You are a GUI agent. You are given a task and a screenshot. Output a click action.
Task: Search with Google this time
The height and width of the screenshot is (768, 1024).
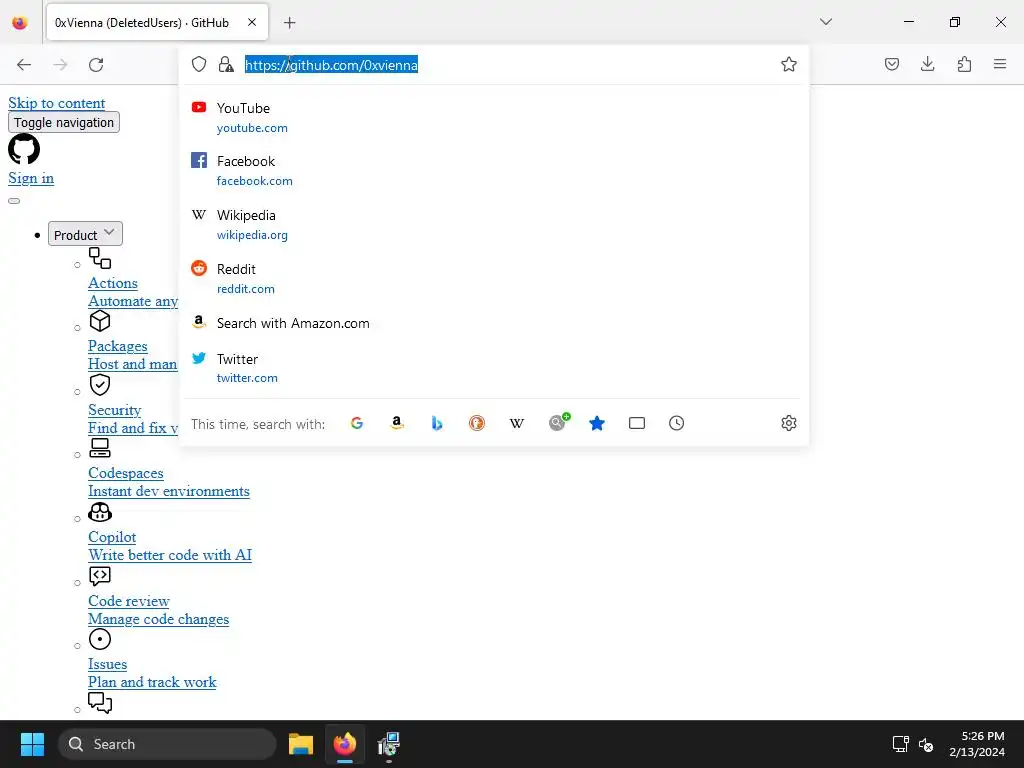coord(357,423)
